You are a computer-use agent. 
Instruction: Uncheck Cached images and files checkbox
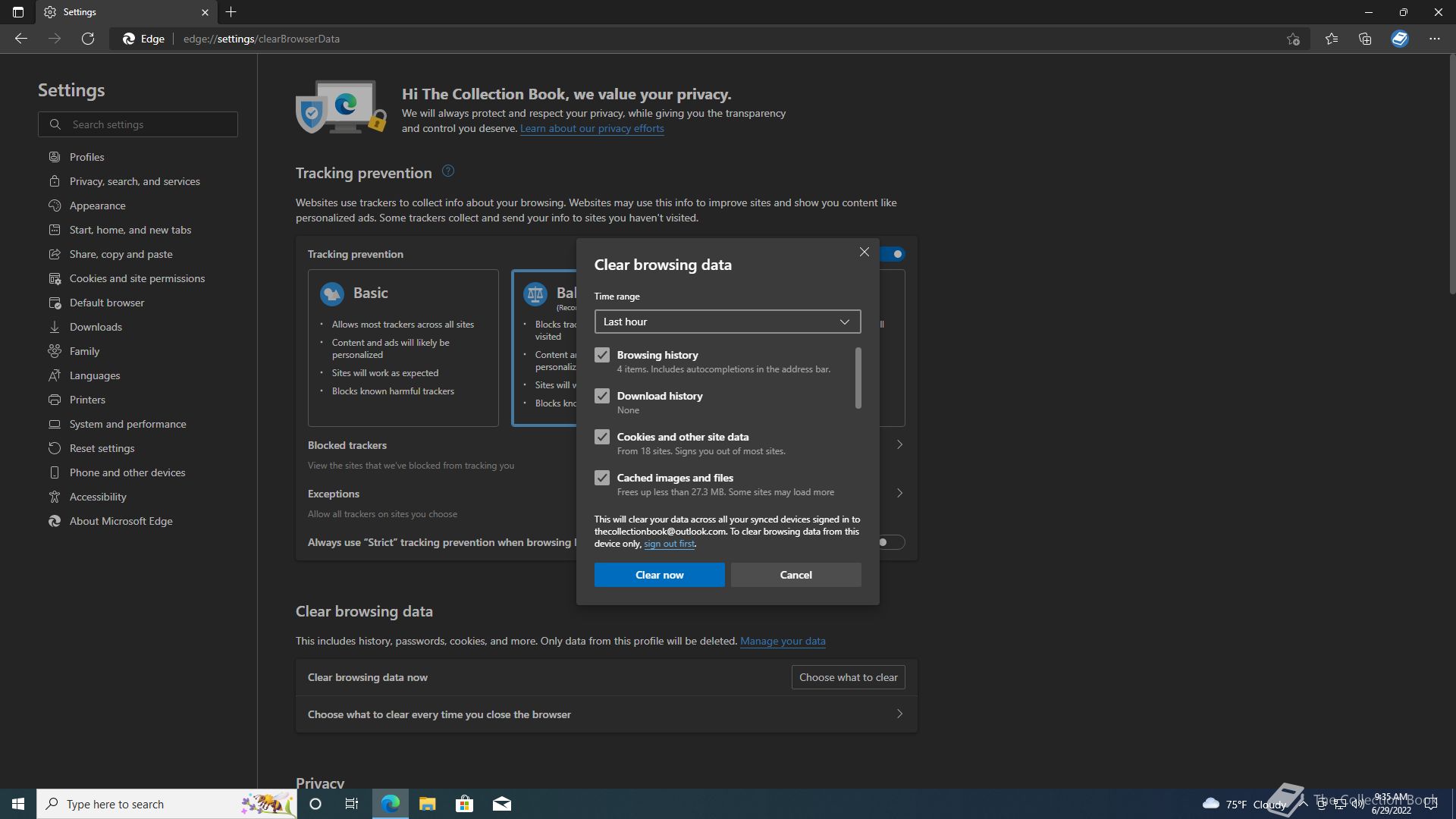602,478
